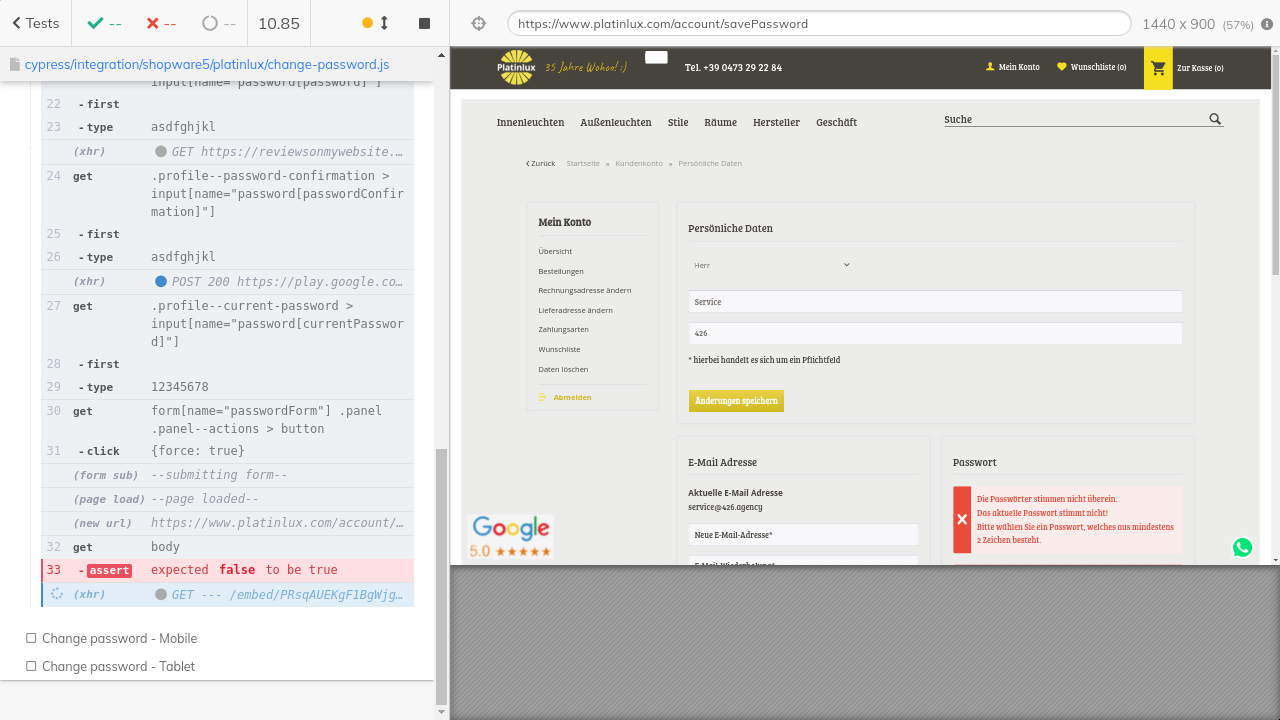
Task: Open the selector playground crosshair icon
Action: 478,23
